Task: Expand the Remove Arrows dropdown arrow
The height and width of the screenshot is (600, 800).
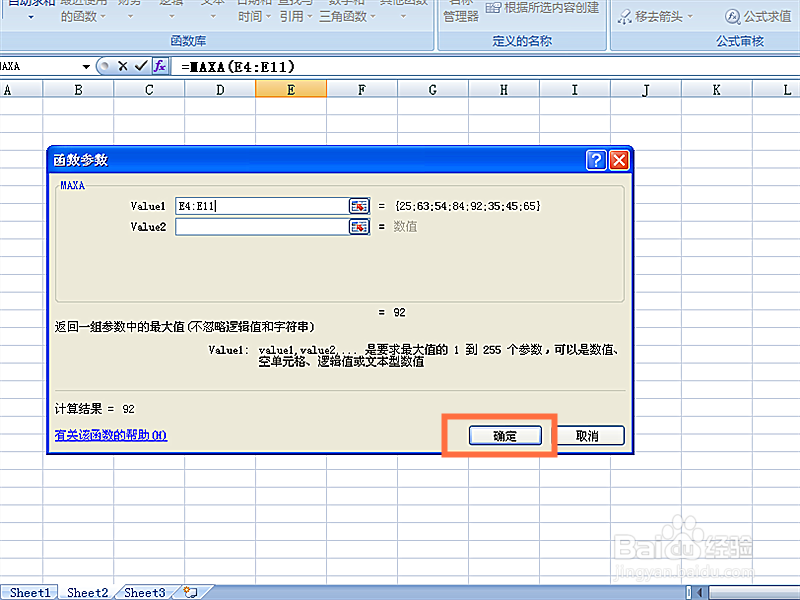Action: tap(690, 16)
